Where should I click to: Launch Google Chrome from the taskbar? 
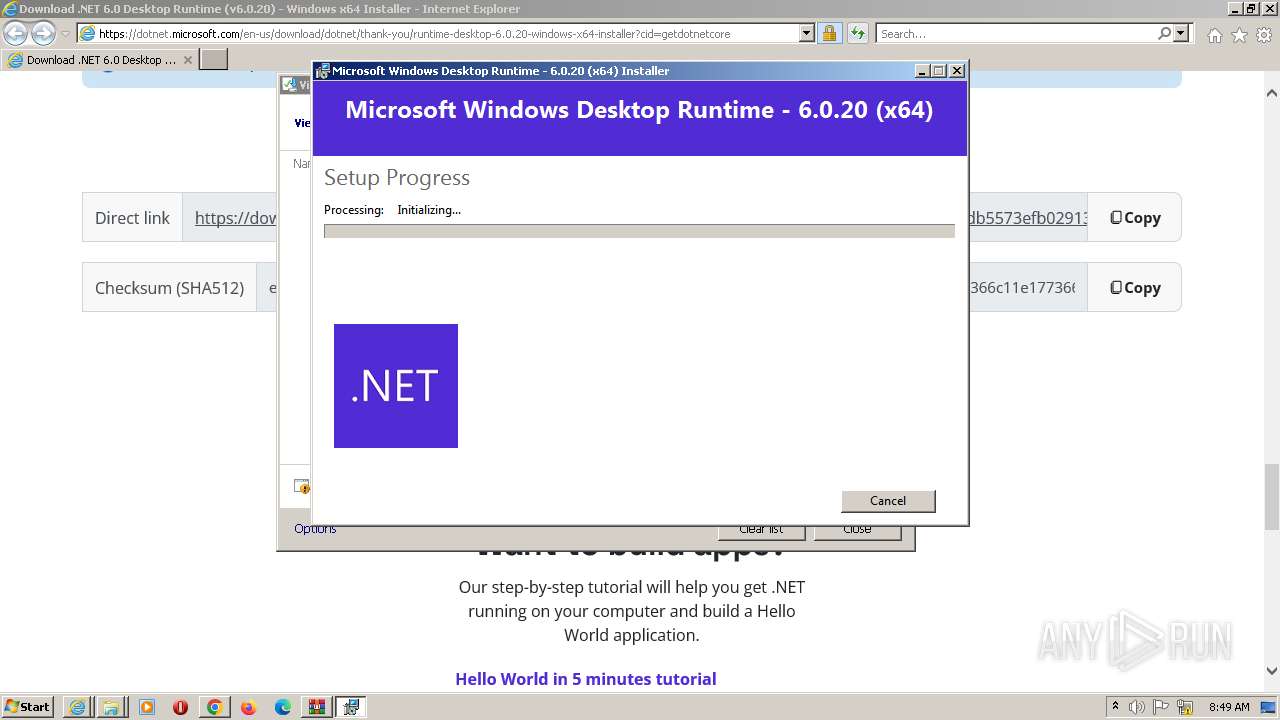coord(214,707)
